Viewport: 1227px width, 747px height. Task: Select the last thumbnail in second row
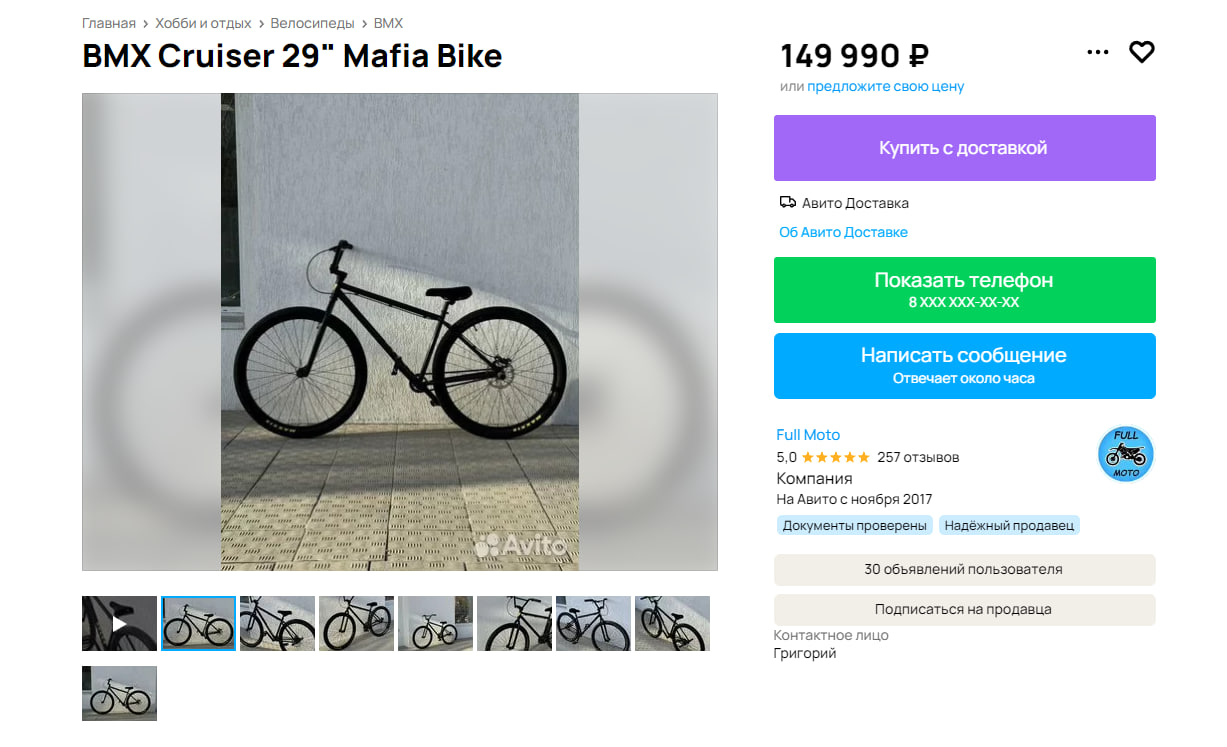pos(119,693)
